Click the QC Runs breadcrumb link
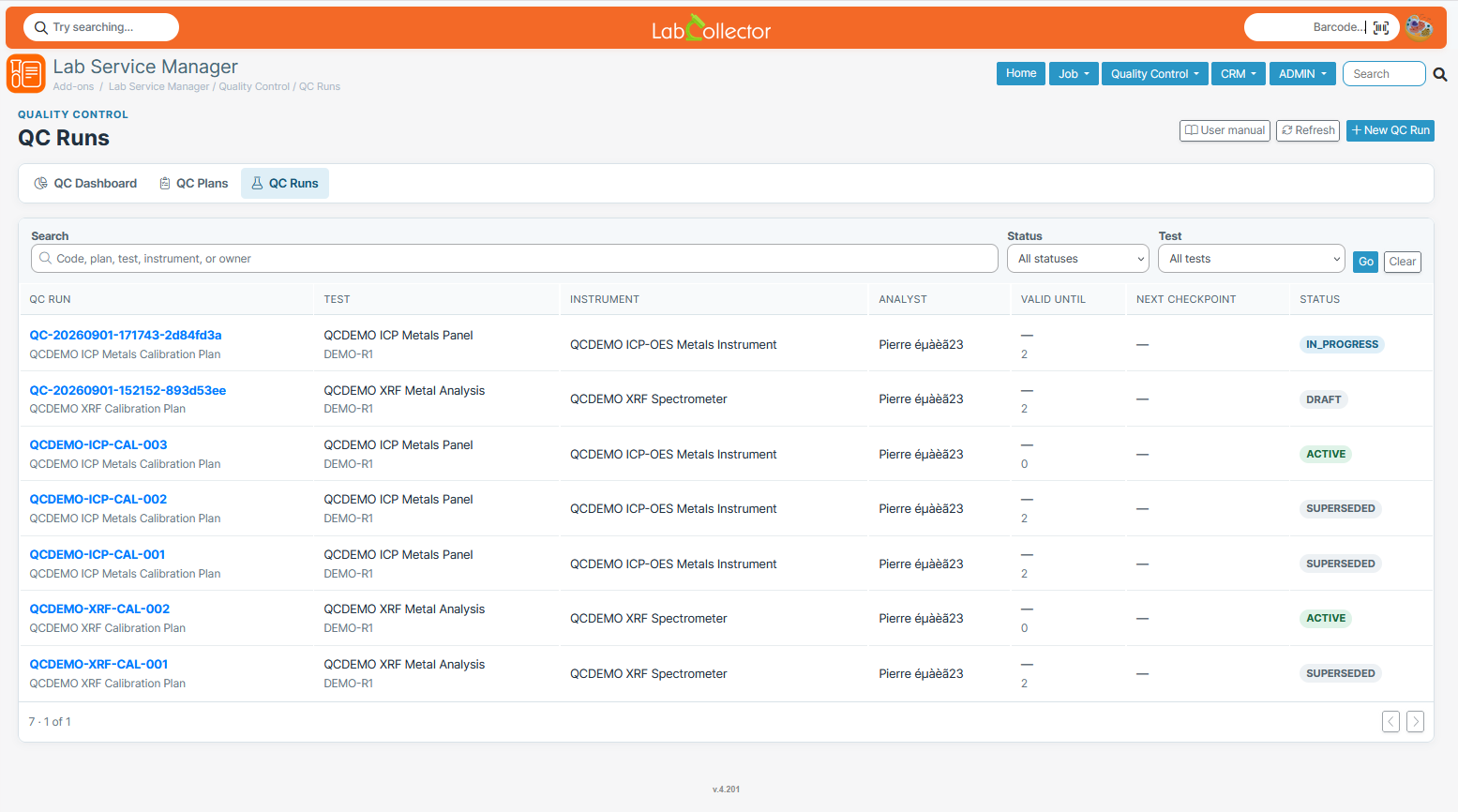The image size is (1458, 812). (320, 86)
